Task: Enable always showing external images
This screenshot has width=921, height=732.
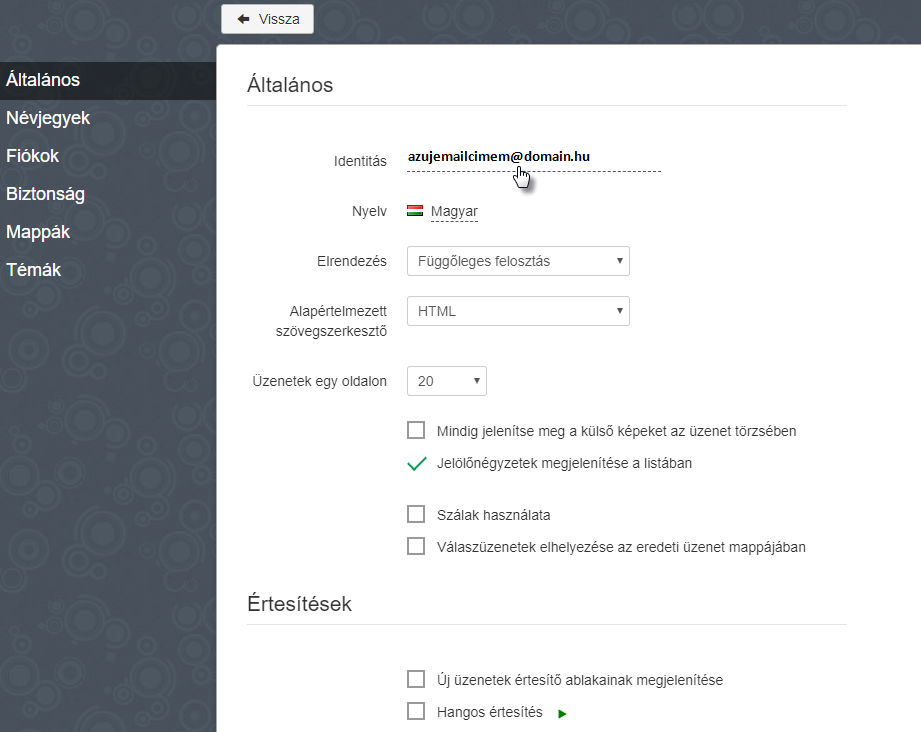Action: point(416,430)
